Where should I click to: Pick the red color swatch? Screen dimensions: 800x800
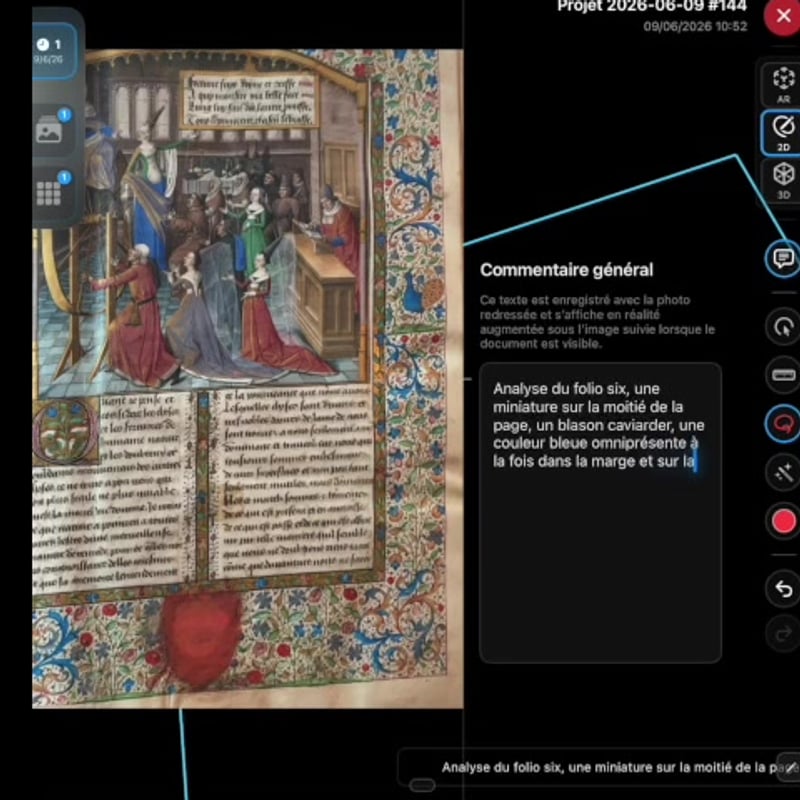tap(784, 521)
